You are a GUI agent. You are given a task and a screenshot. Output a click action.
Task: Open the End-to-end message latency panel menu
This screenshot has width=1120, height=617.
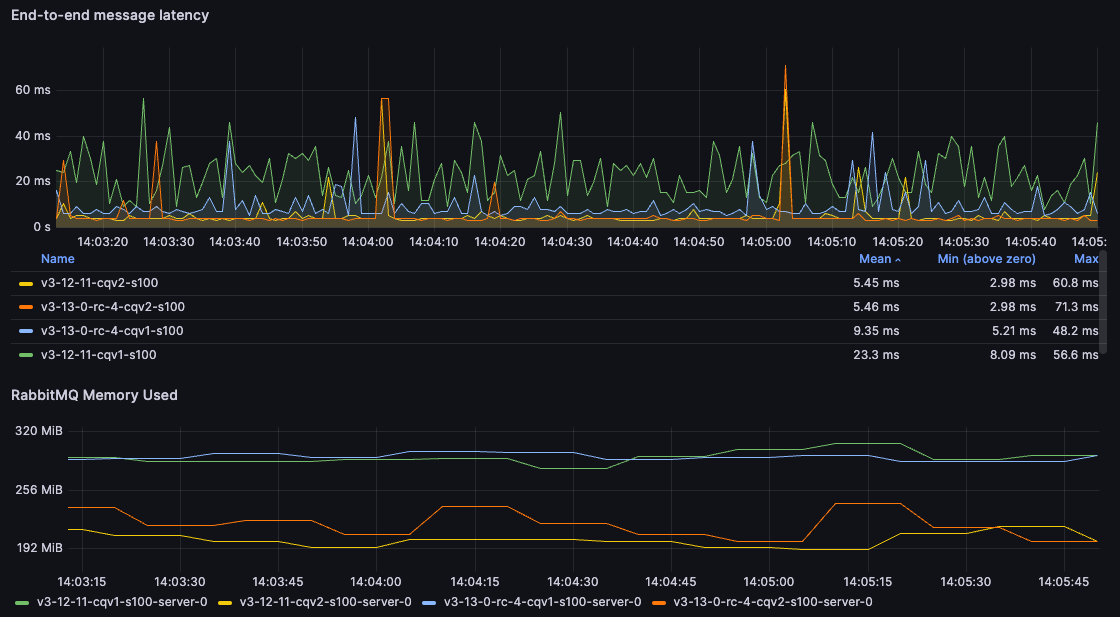pos(110,15)
